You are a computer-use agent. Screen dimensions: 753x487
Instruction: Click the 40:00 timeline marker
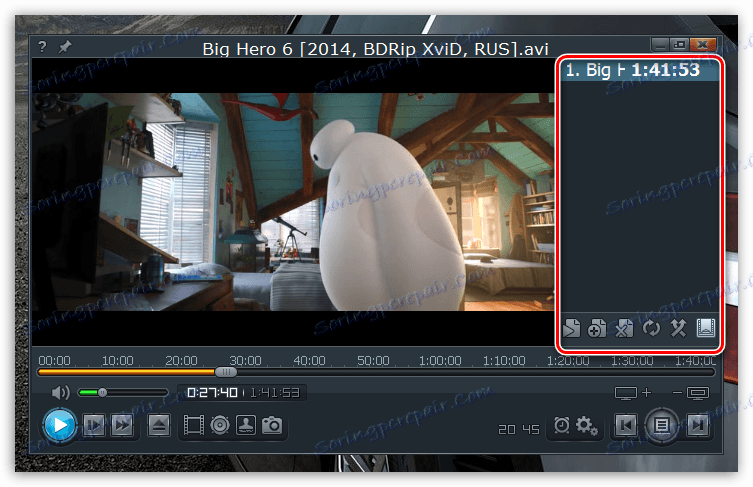tap(309, 360)
